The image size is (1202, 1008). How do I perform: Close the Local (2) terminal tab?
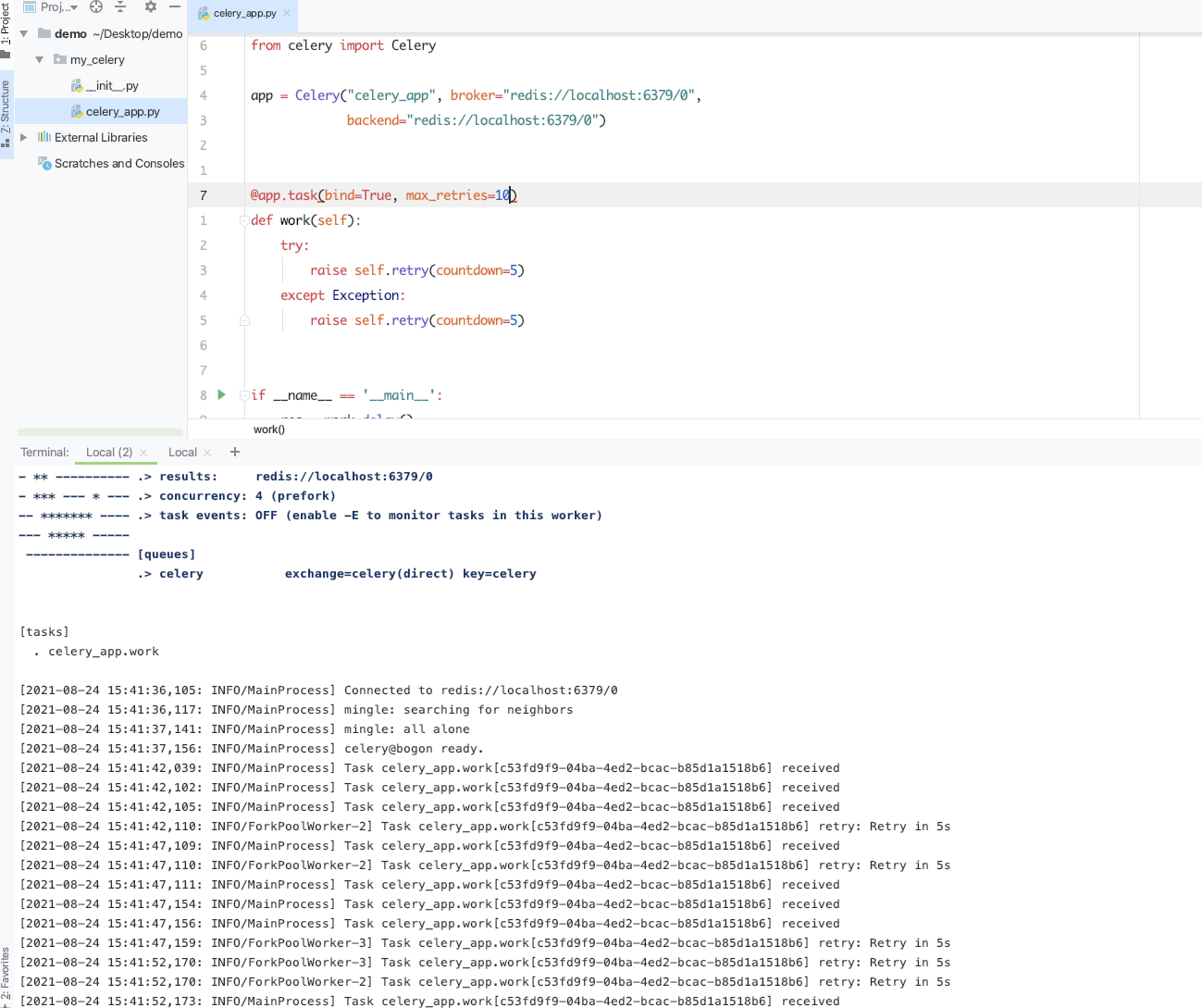[x=143, y=453]
